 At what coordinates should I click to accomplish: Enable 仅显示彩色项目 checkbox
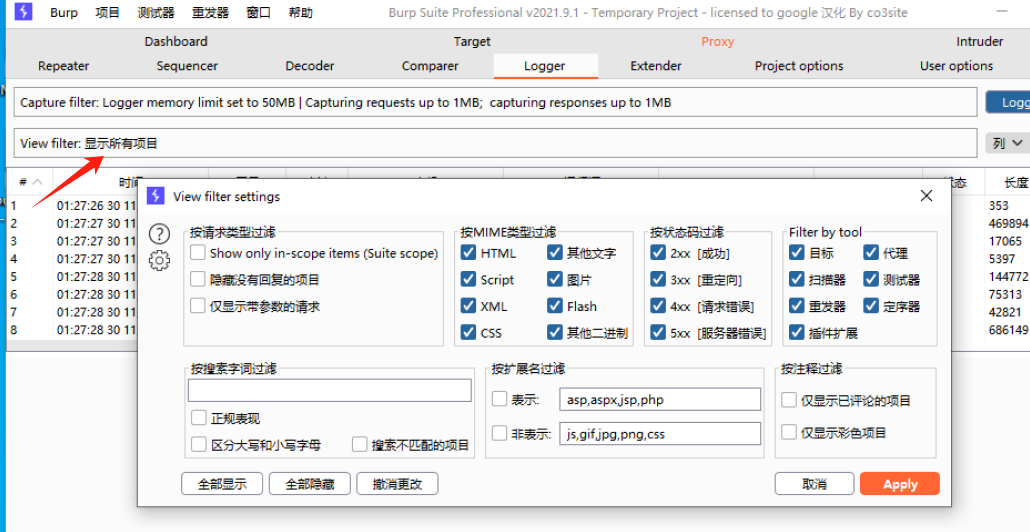click(789, 432)
